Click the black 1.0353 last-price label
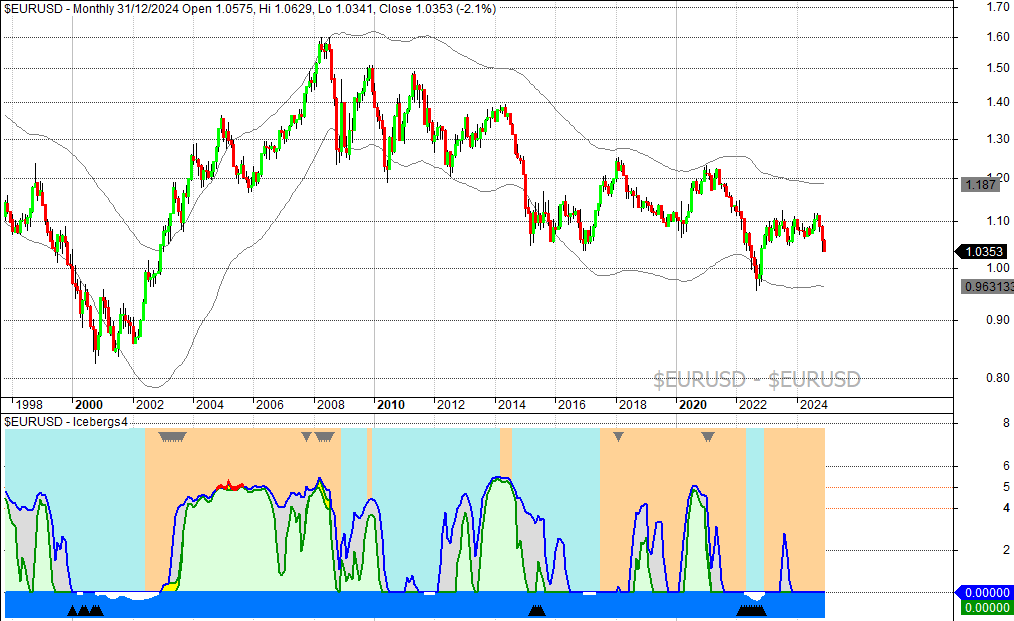 pyautogui.click(x=984, y=249)
